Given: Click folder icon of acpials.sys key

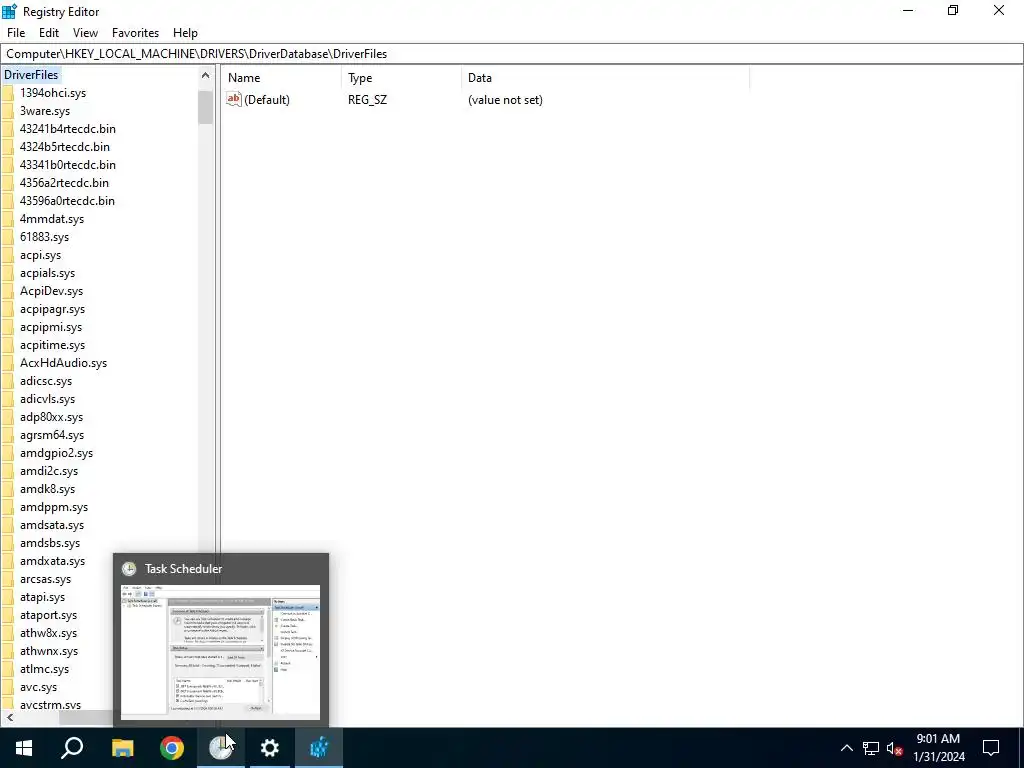Looking at the screenshot, I should coord(8,273).
